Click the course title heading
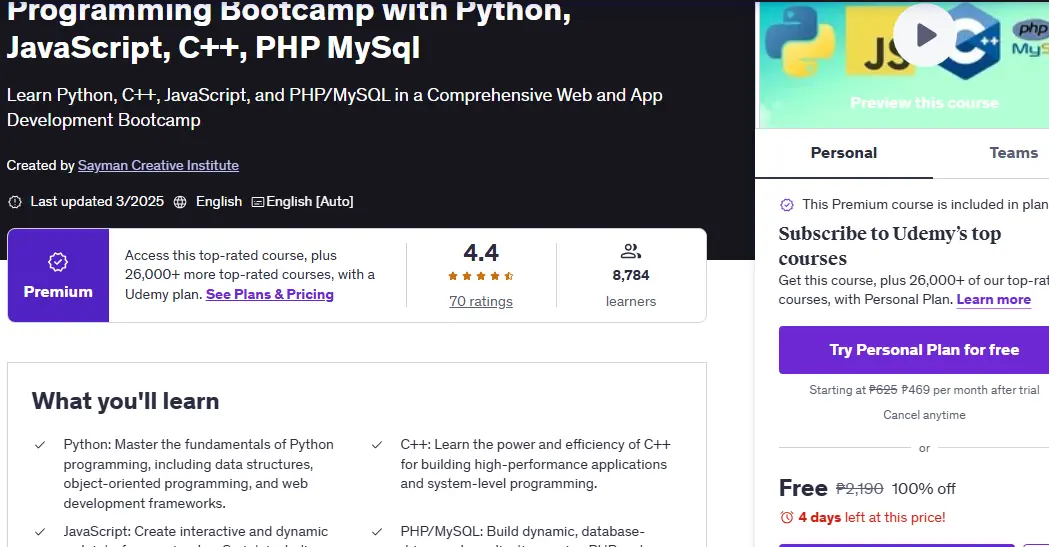Image resolution: width=1049 pixels, height=547 pixels. pyautogui.click(x=288, y=32)
